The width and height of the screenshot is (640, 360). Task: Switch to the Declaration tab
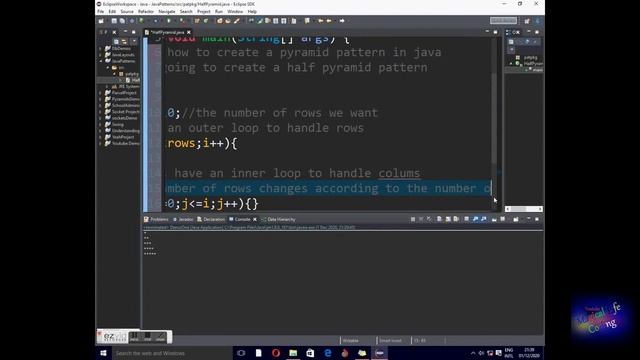[211, 220]
